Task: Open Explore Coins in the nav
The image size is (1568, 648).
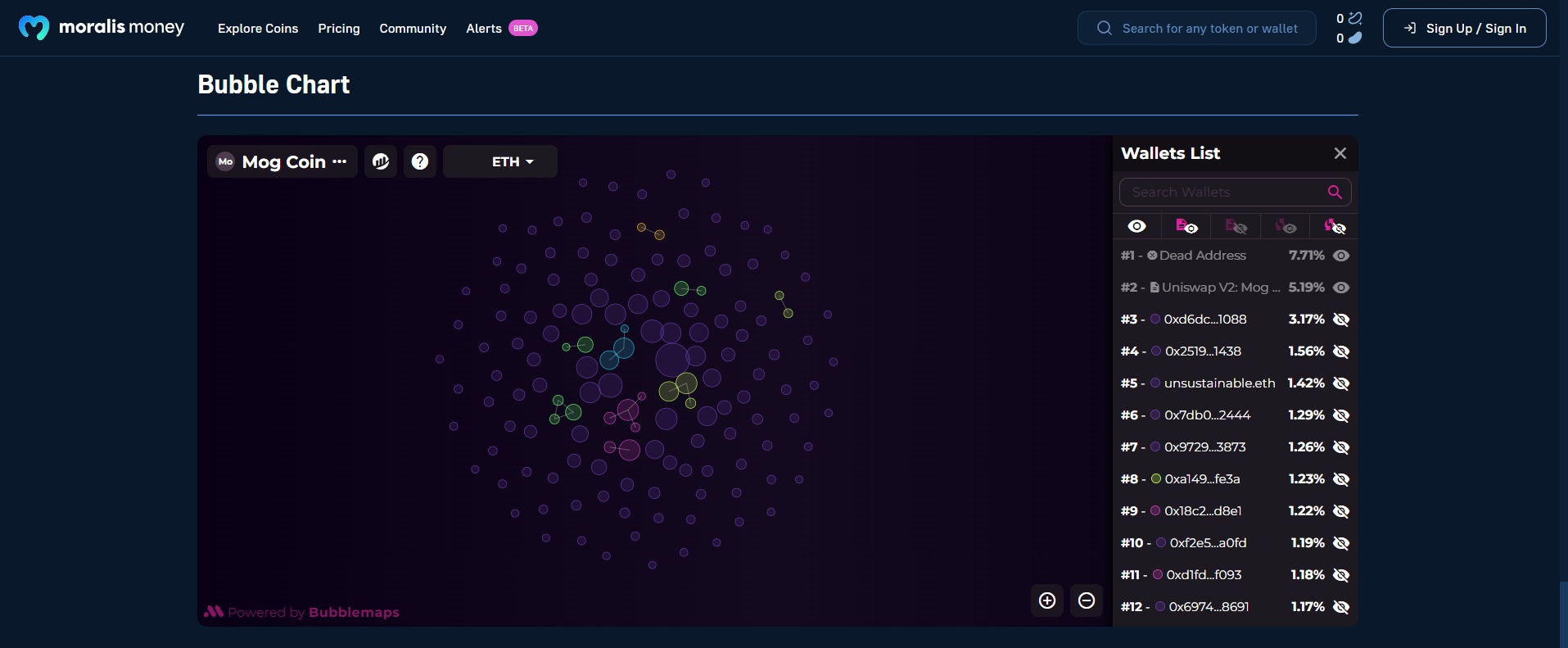Action: click(x=258, y=28)
